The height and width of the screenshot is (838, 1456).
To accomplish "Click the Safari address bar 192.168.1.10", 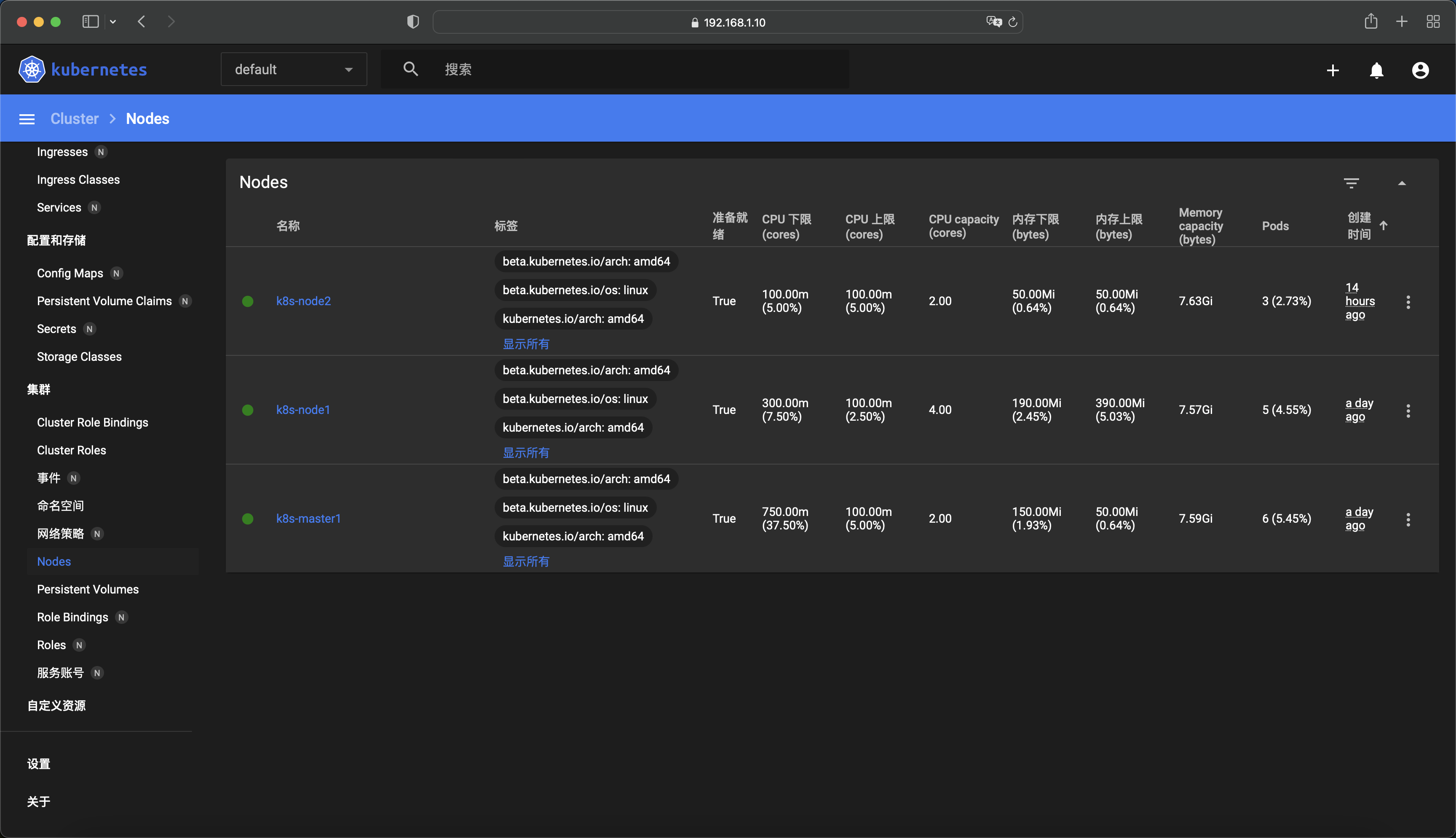I will tap(728, 22).
